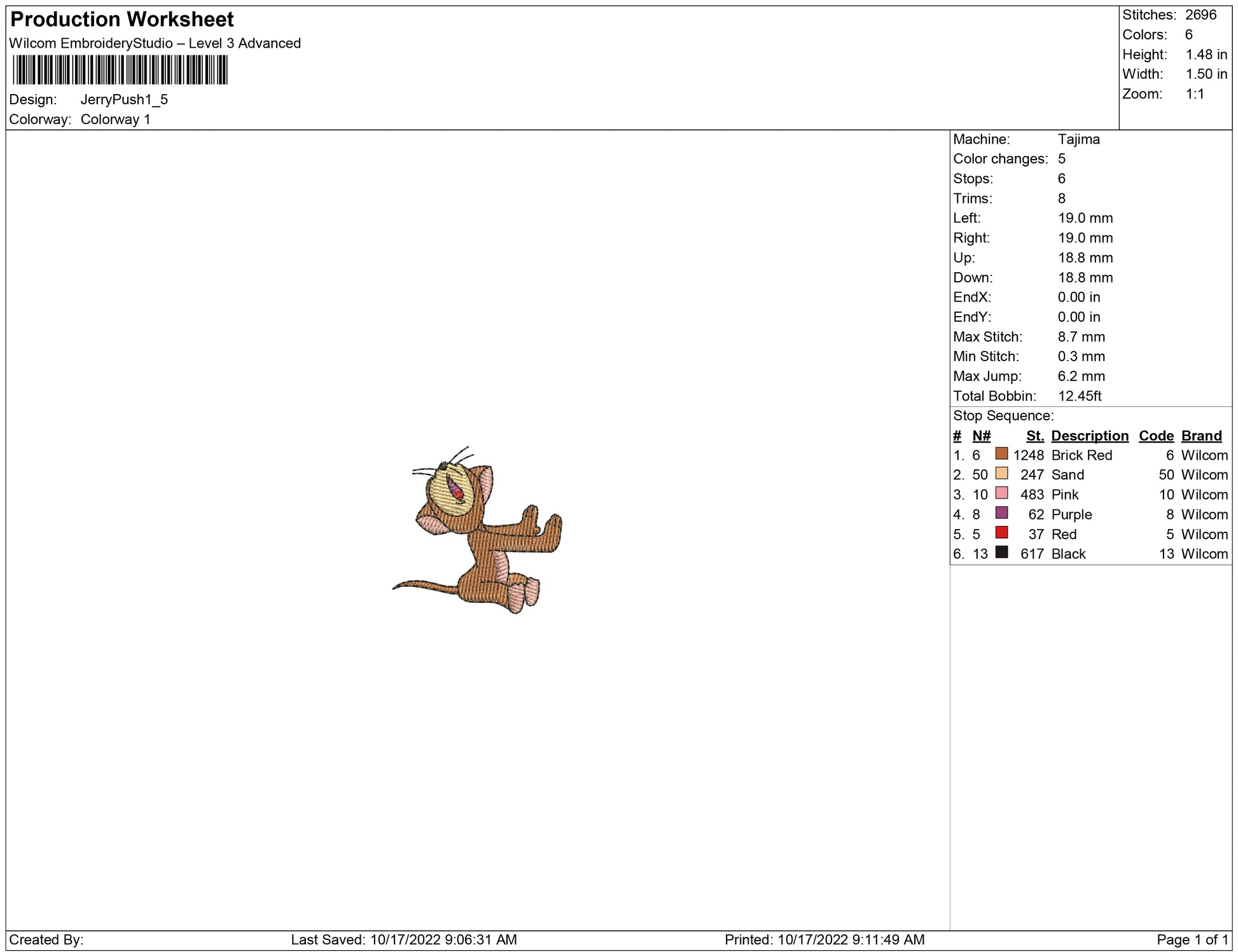Click the Page 1 of 1 footer text
This screenshot has height=952, width=1238.
coord(1192,939)
